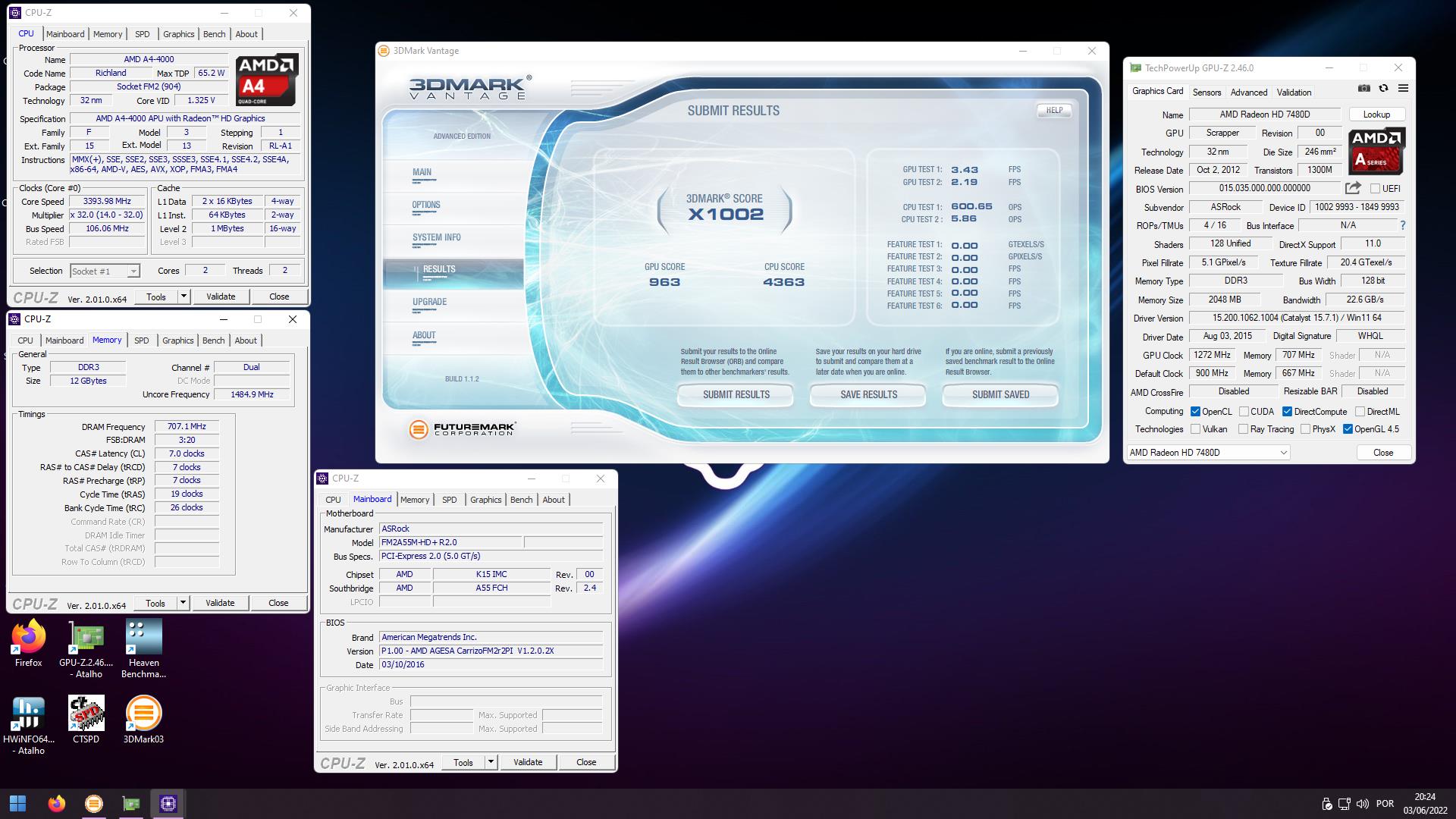Click the 3DMark Vantage title bar icon
The height and width of the screenshot is (819, 1456).
tap(384, 51)
